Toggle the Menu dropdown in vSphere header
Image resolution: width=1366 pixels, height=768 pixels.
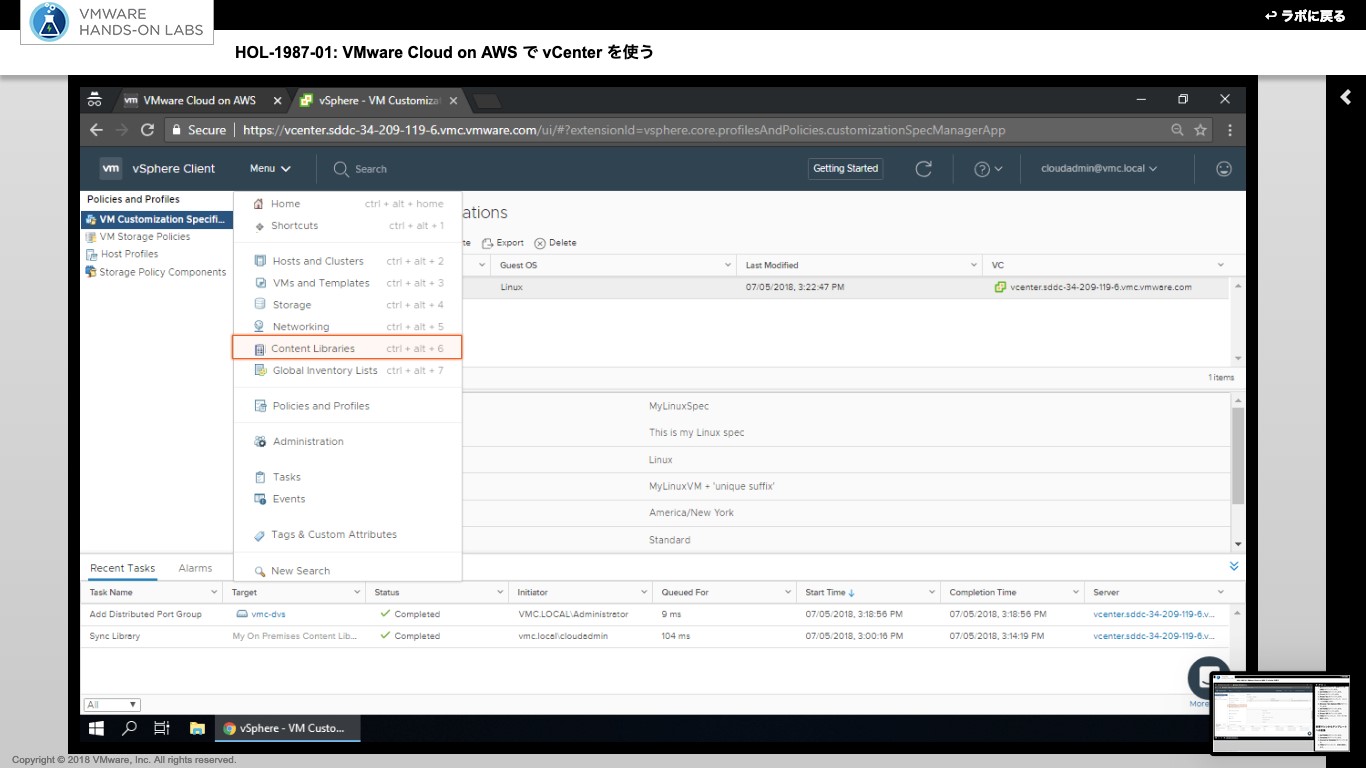270,169
